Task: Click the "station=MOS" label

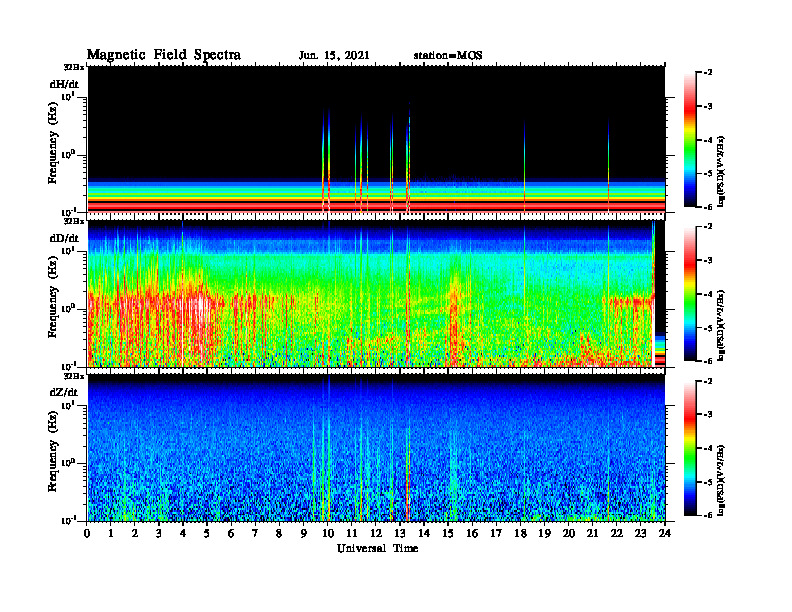Action: [x=448, y=56]
